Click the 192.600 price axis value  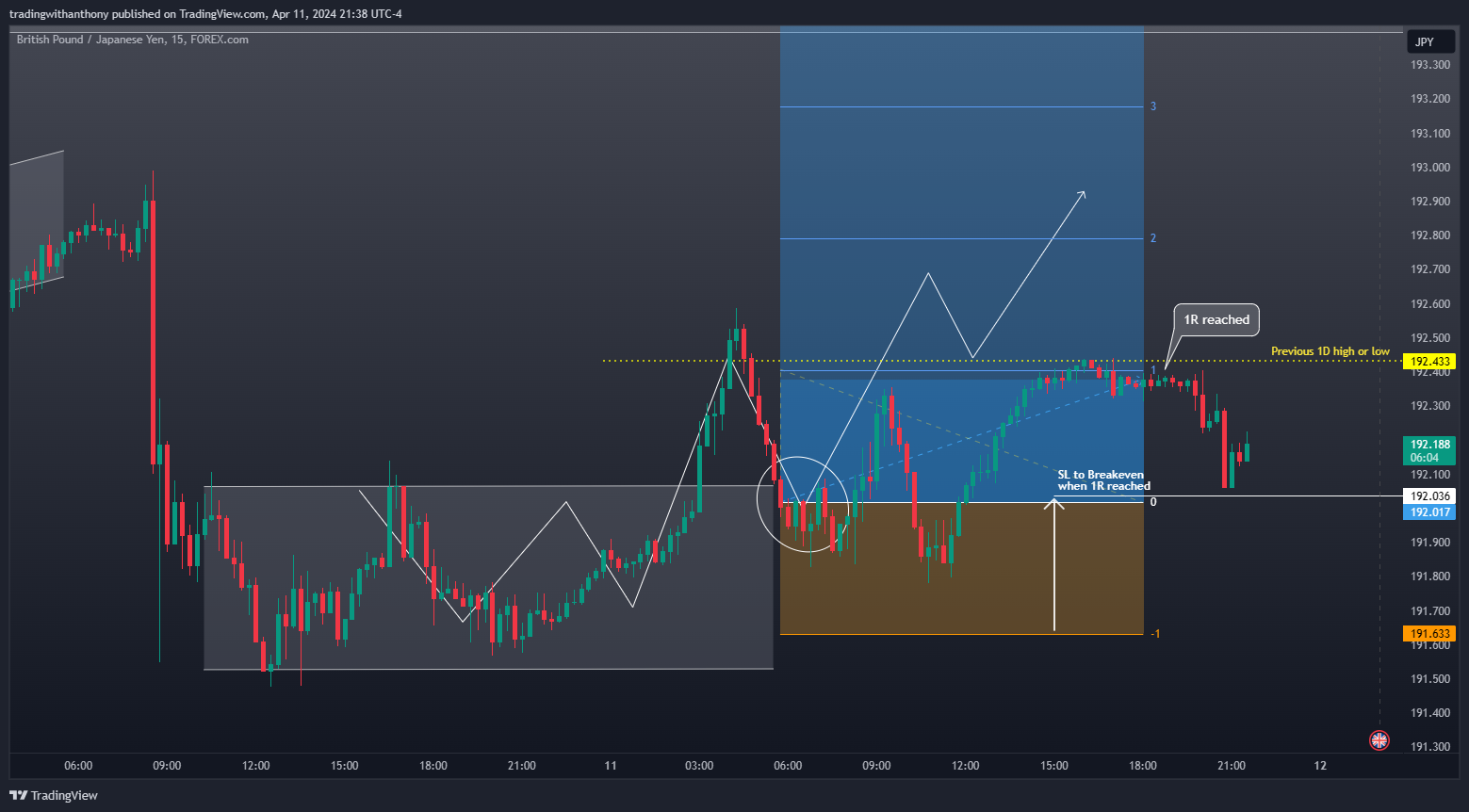pos(1429,304)
